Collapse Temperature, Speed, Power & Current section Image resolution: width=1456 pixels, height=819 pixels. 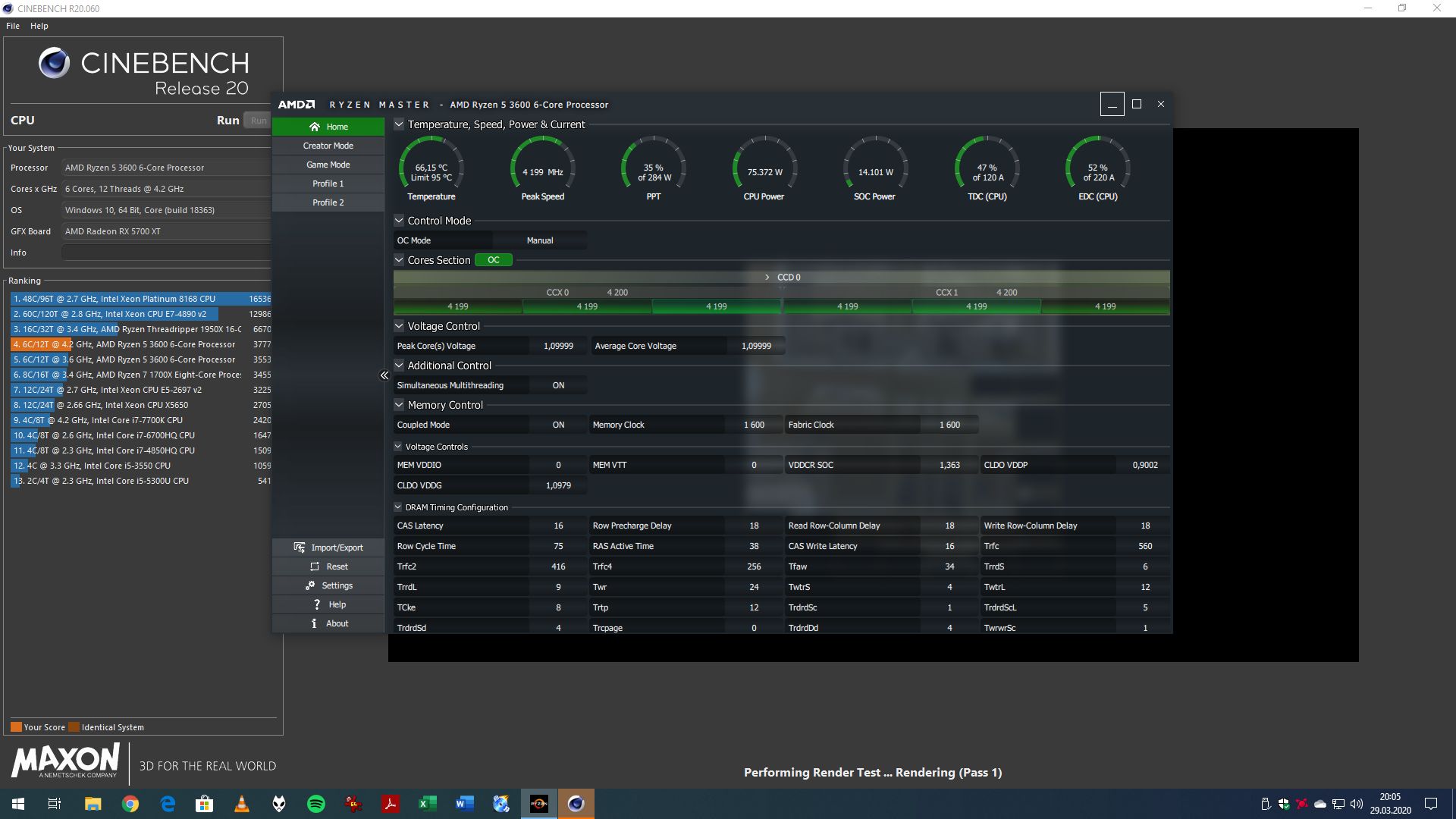pos(399,124)
